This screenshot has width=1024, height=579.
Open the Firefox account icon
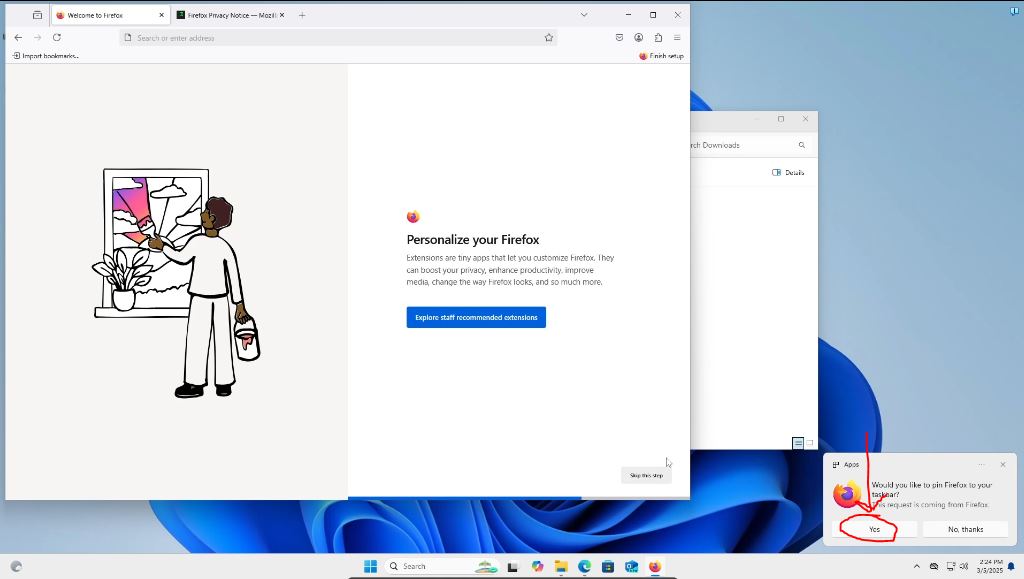tap(639, 38)
